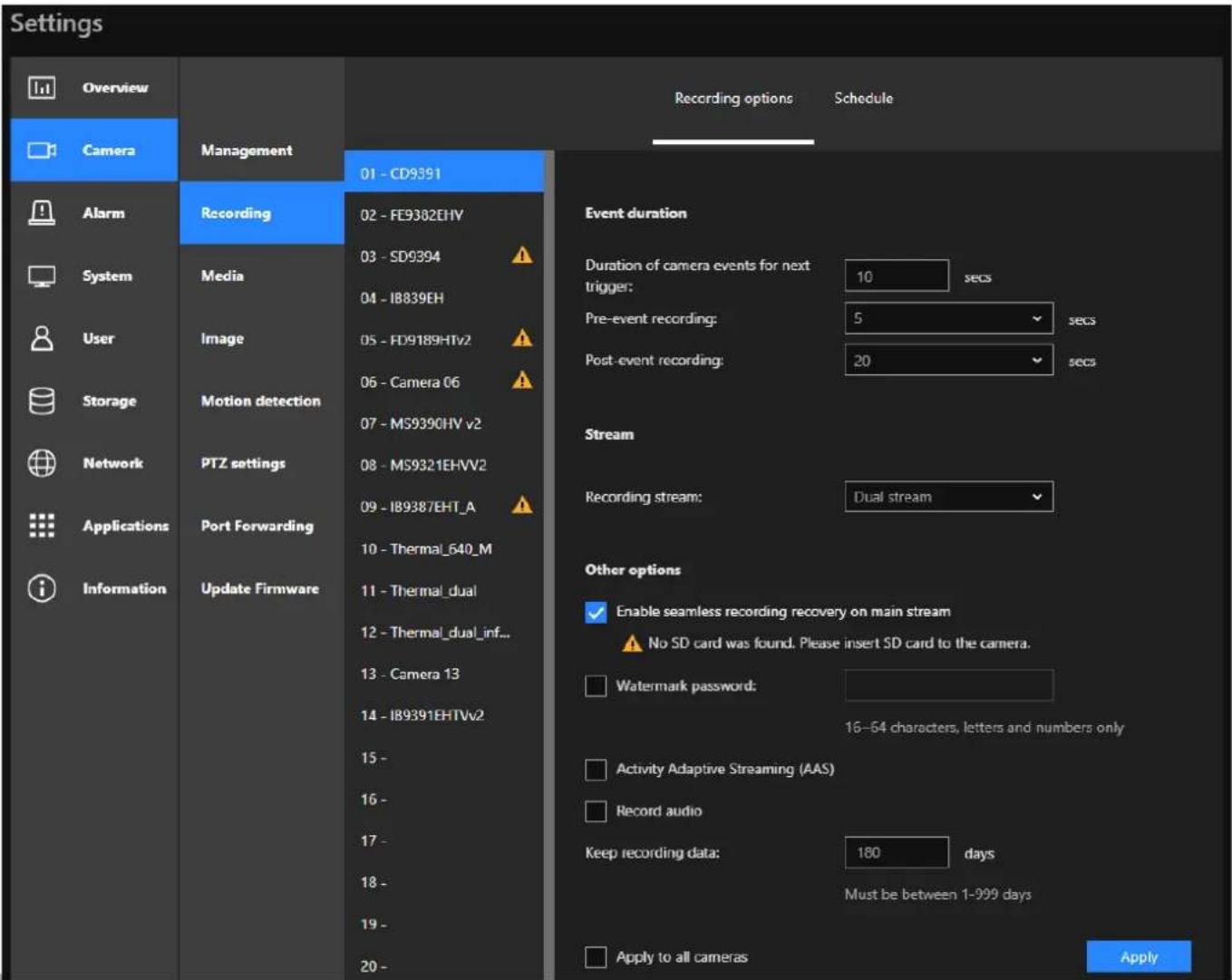Screen dimensions: 1232x980
Task: Click the blue Apply button
Action: pyautogui.click(x=1139, y=957)
